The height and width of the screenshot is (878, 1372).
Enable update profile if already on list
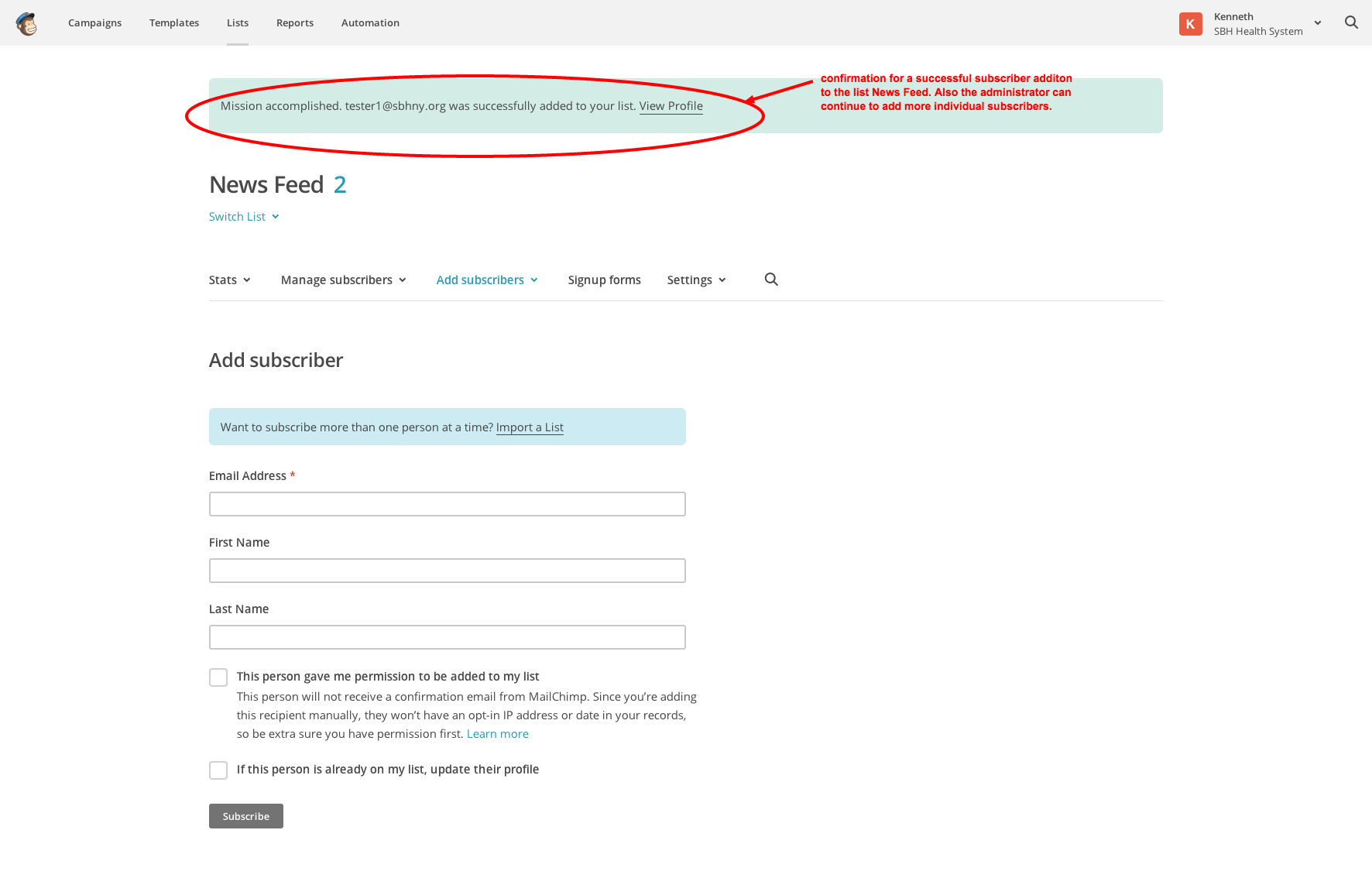tap(218, 770)
